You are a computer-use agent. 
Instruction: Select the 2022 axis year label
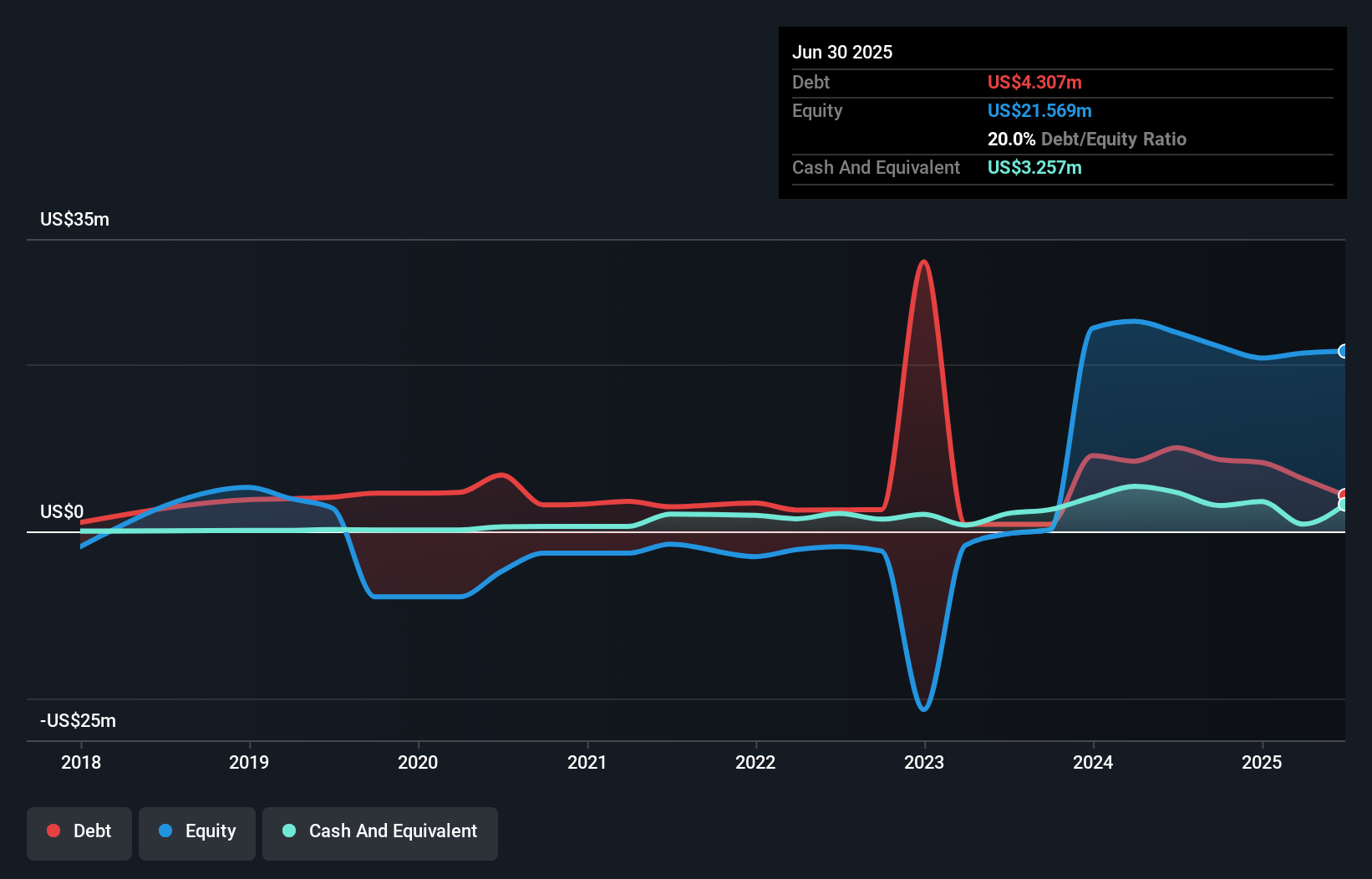pyautogui.click(x=756, y=762)
